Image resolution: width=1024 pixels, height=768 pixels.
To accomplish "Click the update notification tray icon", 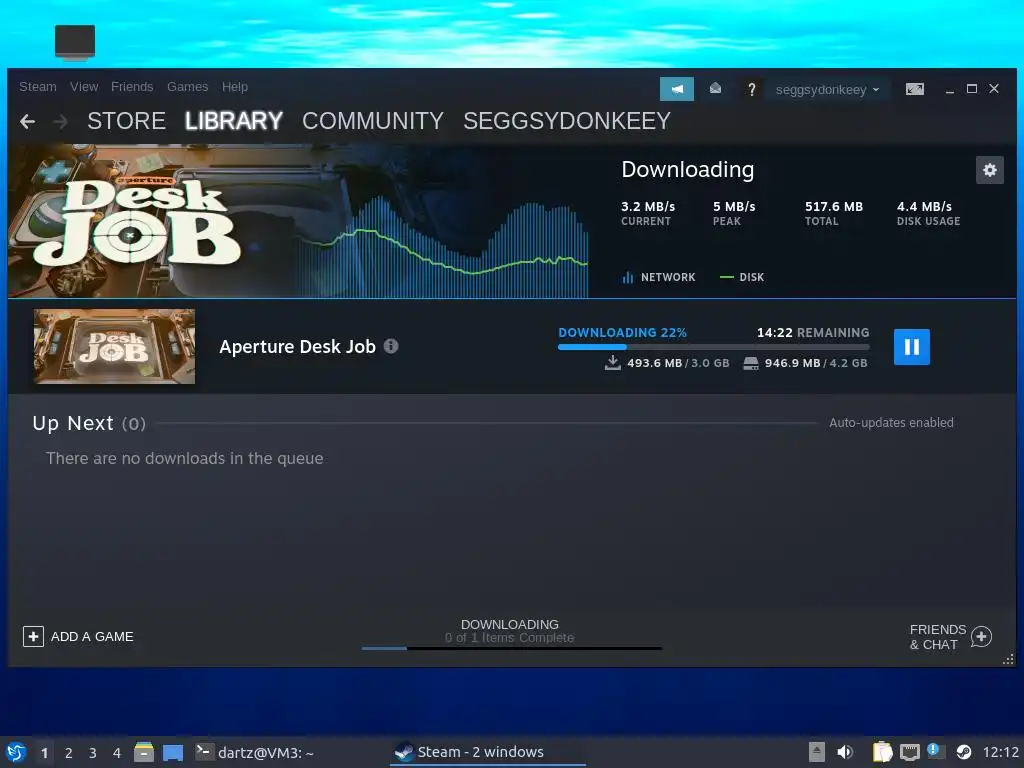I will click(x=936, y=752).
